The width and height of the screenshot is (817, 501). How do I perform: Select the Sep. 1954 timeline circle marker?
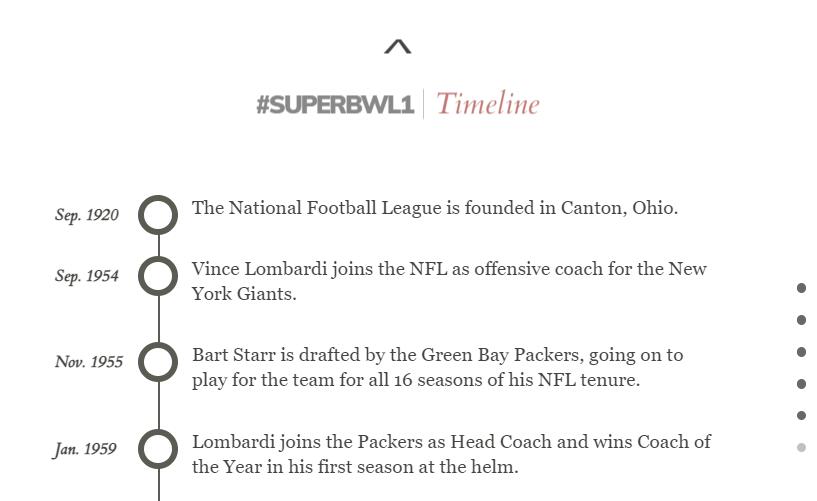(x=158, y=276)
